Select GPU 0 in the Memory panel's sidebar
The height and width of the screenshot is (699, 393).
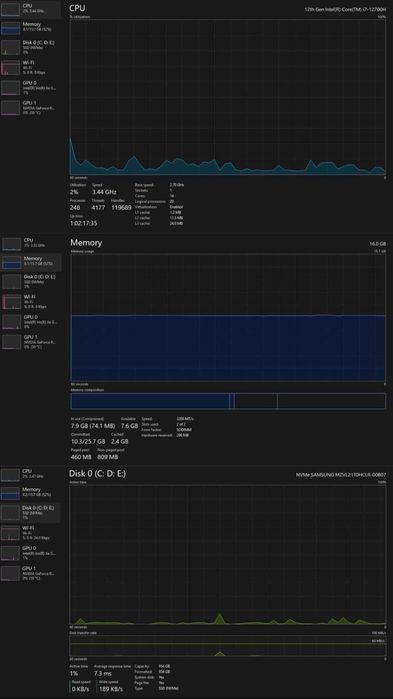pyautogui.click(x=31, y=321)
